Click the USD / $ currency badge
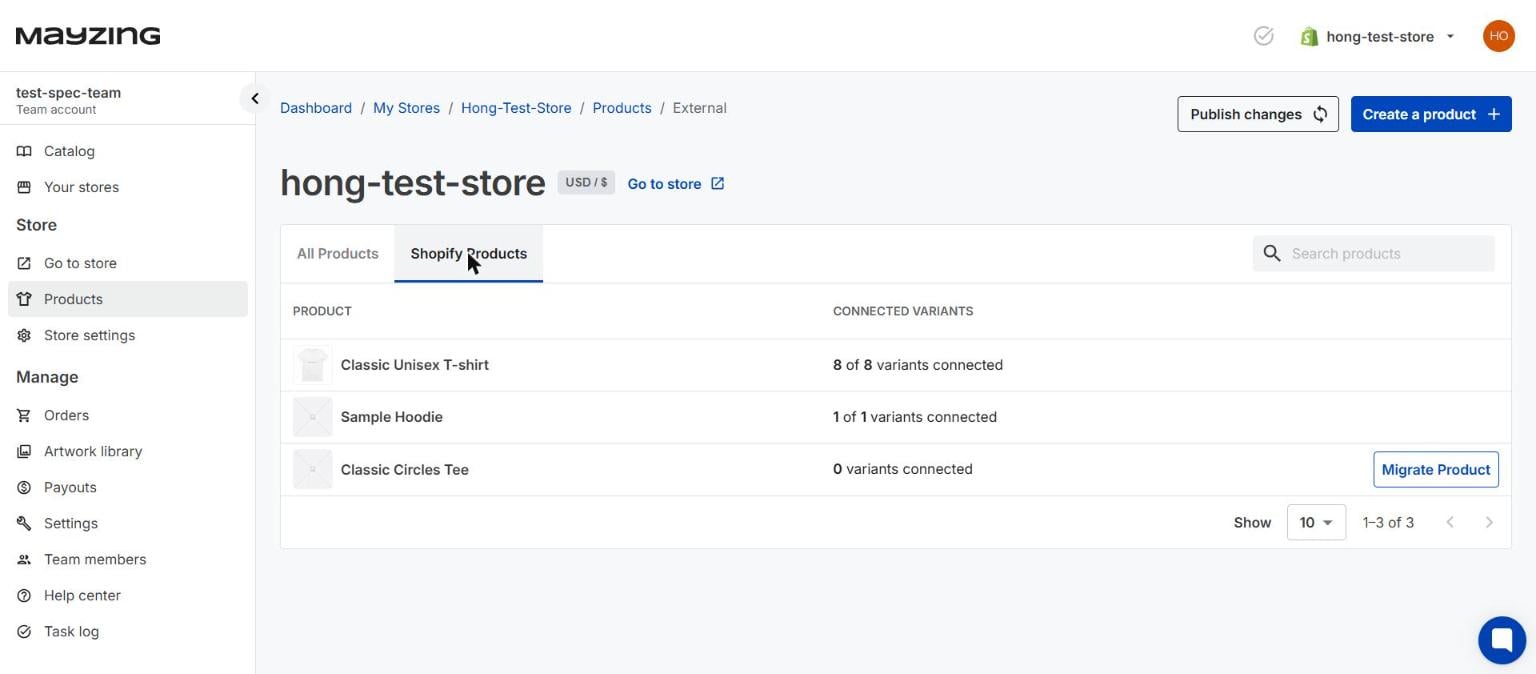 tap(586, 183)
